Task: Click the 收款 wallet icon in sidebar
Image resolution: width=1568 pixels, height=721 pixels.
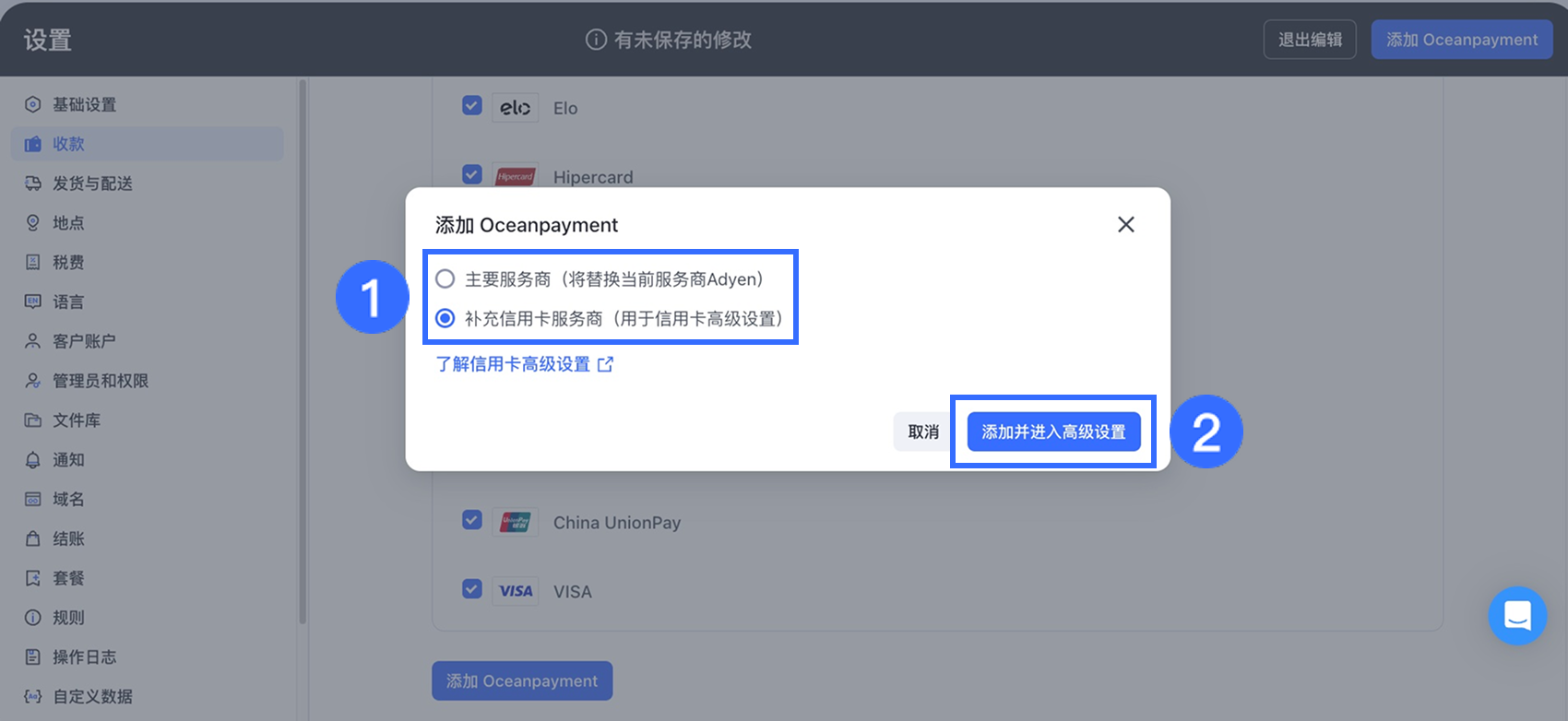Action: 33,144
